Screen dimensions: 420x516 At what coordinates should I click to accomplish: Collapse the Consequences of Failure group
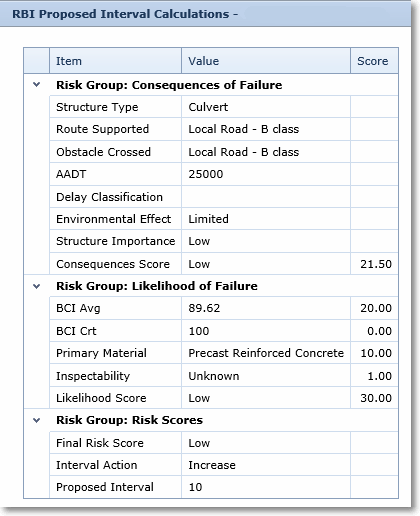(36, 85)
